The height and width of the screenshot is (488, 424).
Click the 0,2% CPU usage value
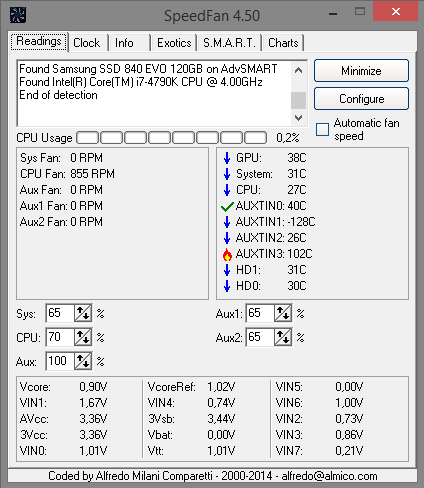(x=288, y=138)
